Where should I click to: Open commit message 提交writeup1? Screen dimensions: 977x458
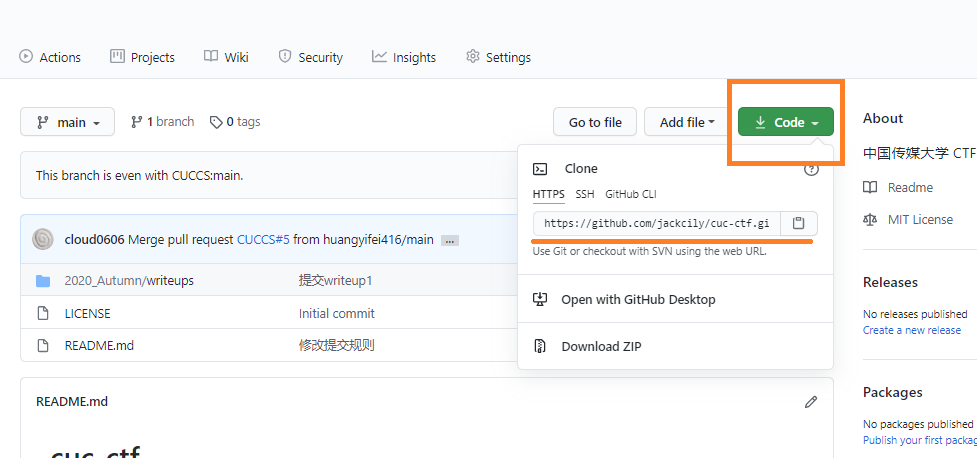click(x=335, y=280)
